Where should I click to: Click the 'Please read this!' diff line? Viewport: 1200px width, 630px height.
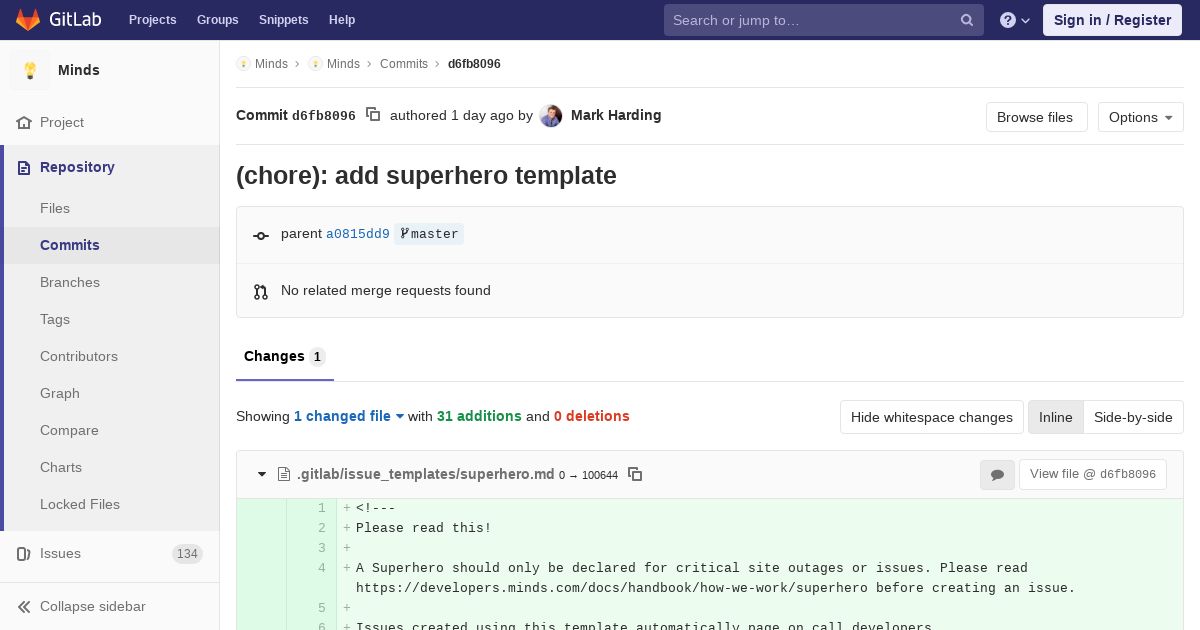[424, 528]
